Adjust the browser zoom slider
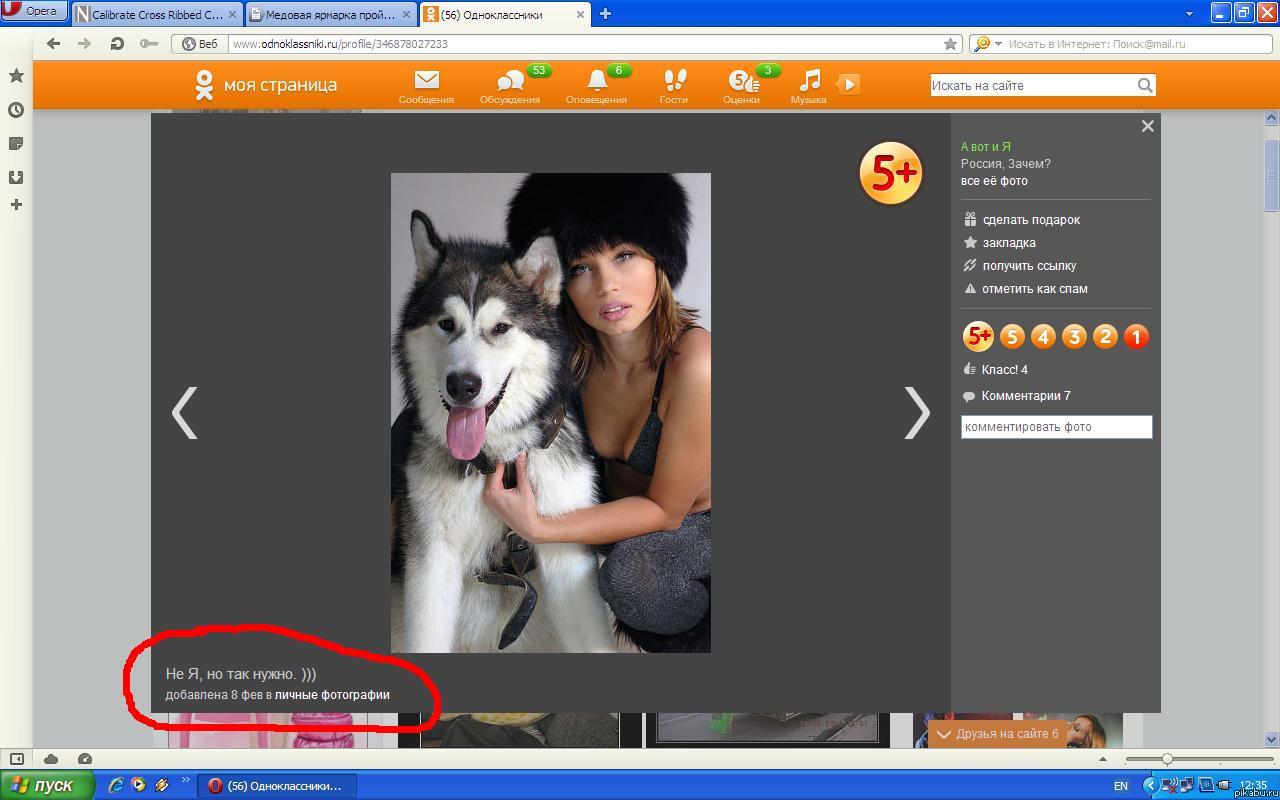This screenshot has width=1280, height=800. (x=1166, y=760)
